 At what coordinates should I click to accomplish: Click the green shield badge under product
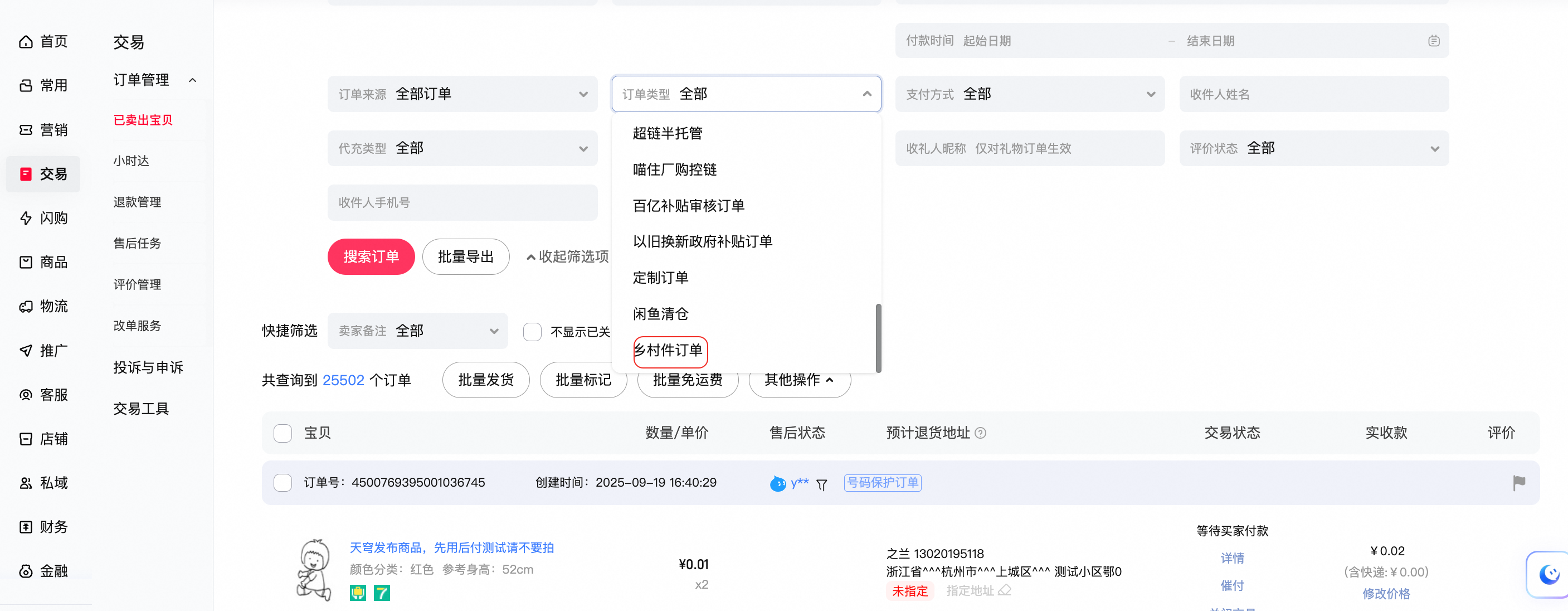pyautogui.click(x=358, y=593)
